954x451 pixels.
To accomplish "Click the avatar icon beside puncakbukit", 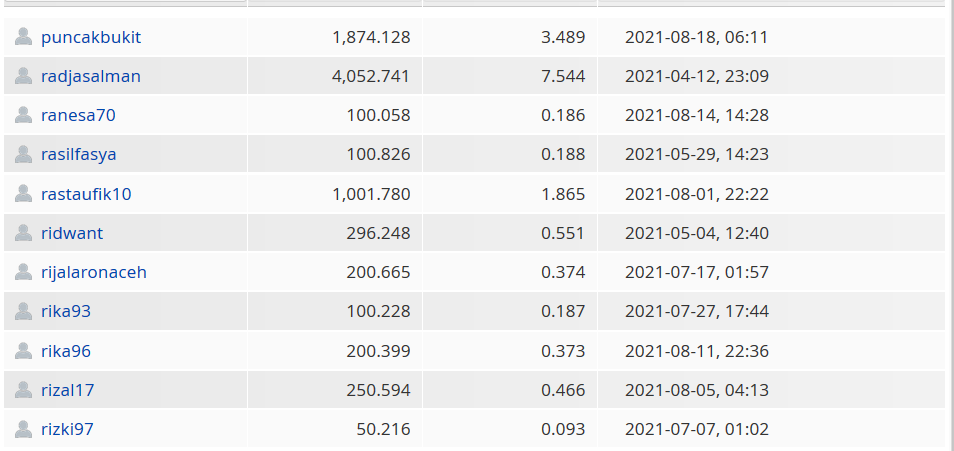I will tap(23, 37).
